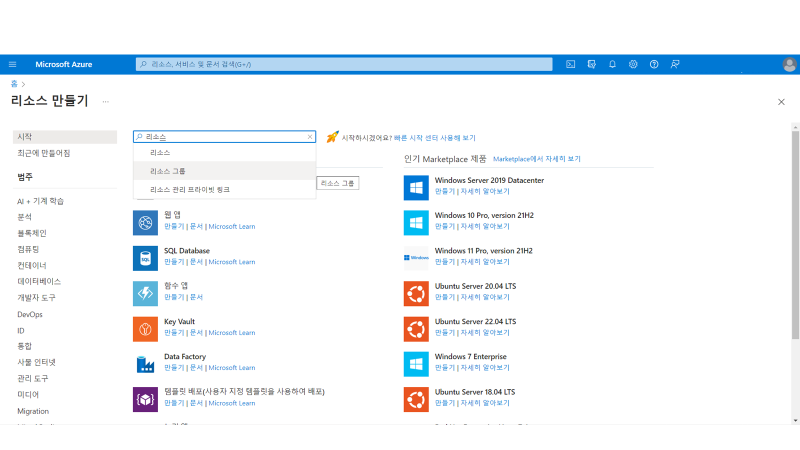The width and height of the screenshot is (800, 450).
Task: Click the Microsoft Azure title text
Action: 64,64
